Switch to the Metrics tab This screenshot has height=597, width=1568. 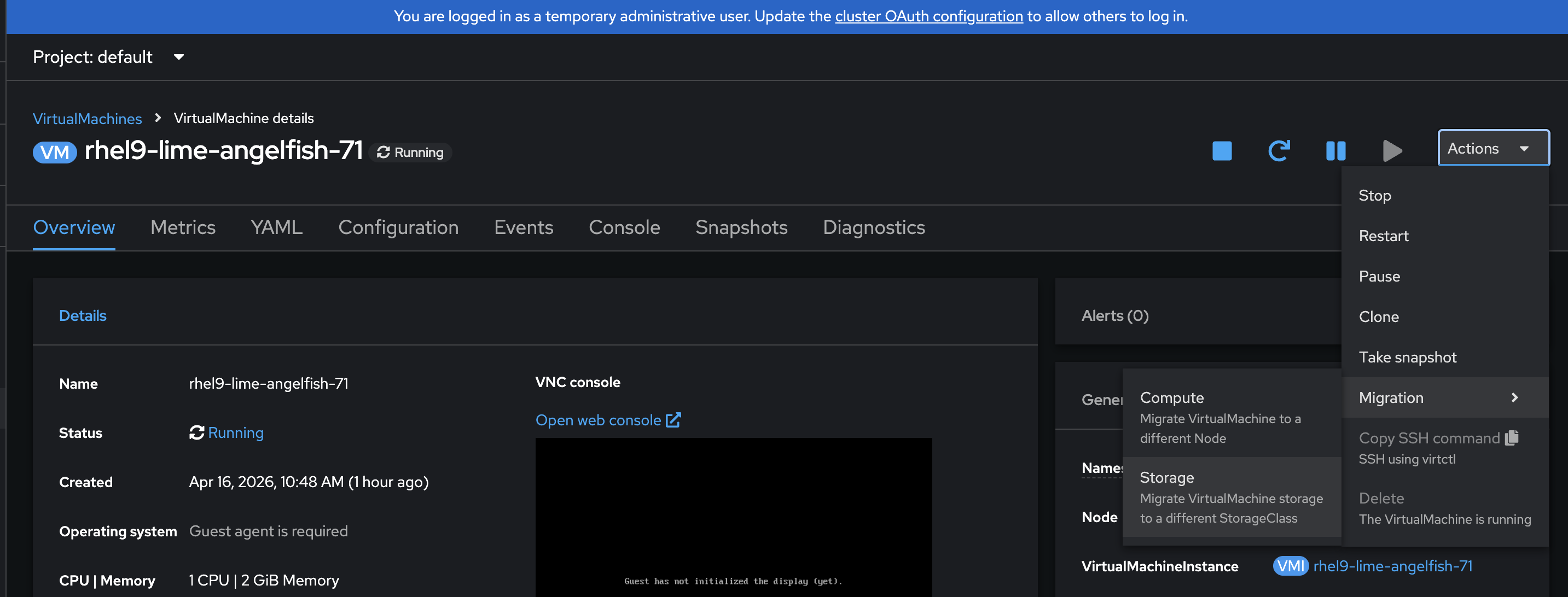point(183,227)
